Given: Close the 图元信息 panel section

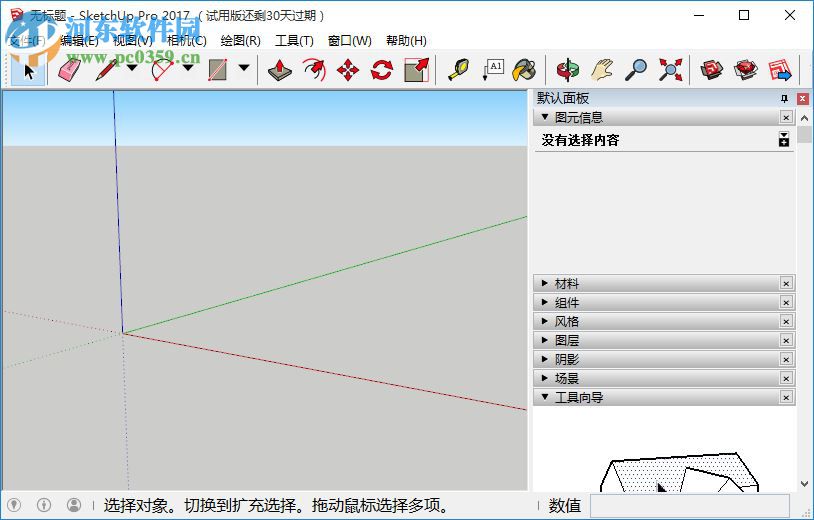Looking at the screenshot, I should (x=786, y=118).
